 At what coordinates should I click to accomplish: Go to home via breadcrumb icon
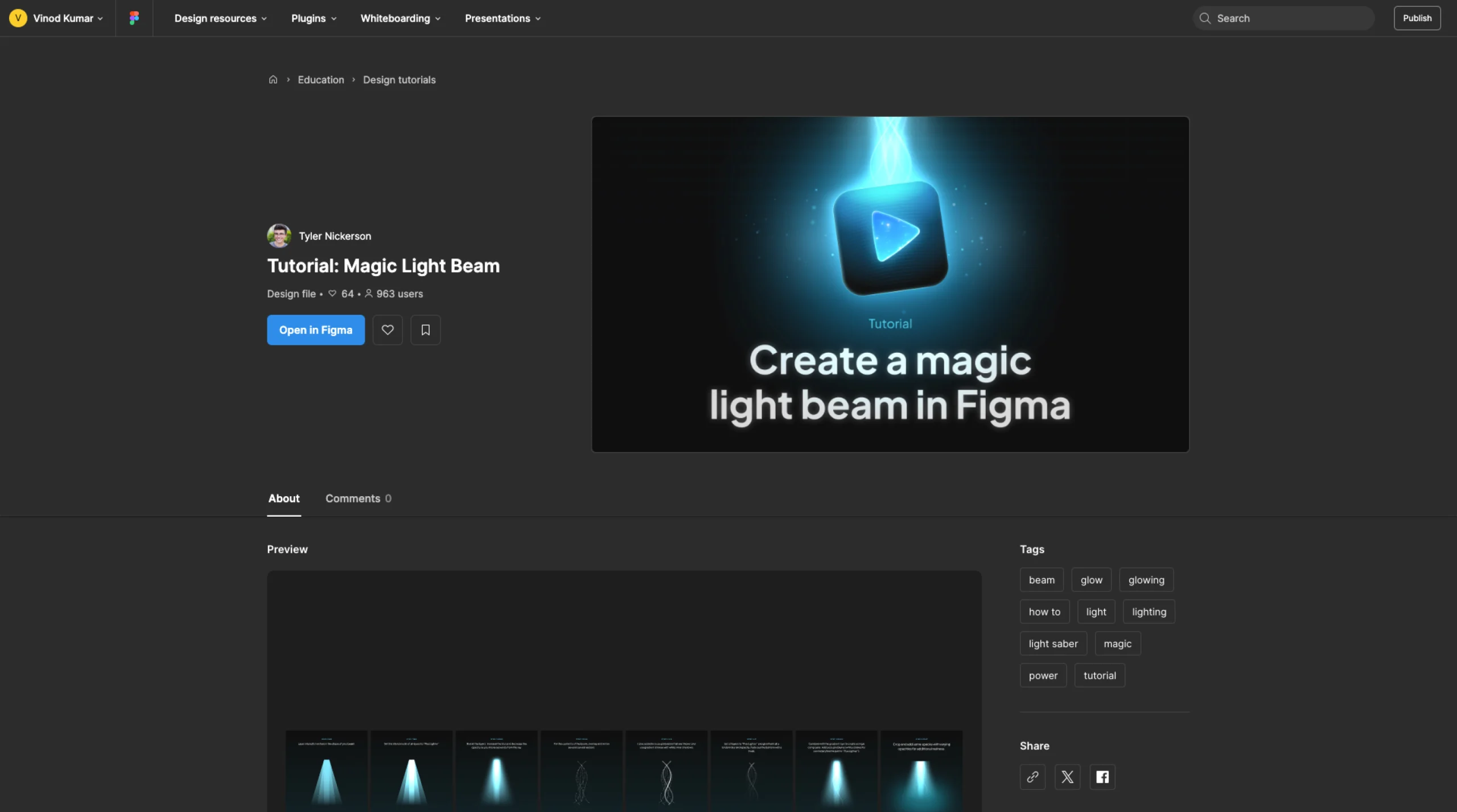[x=273, y=80]
